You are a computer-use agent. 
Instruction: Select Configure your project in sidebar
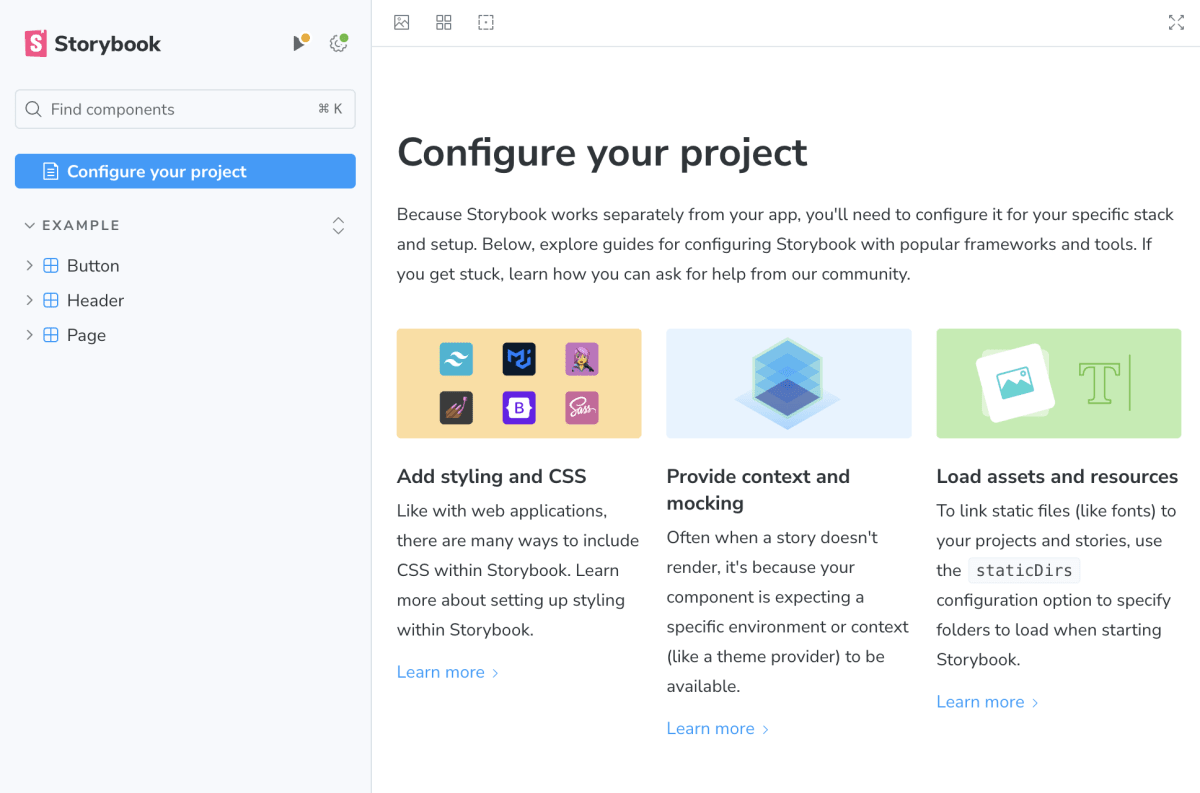(x=185, y=171)
